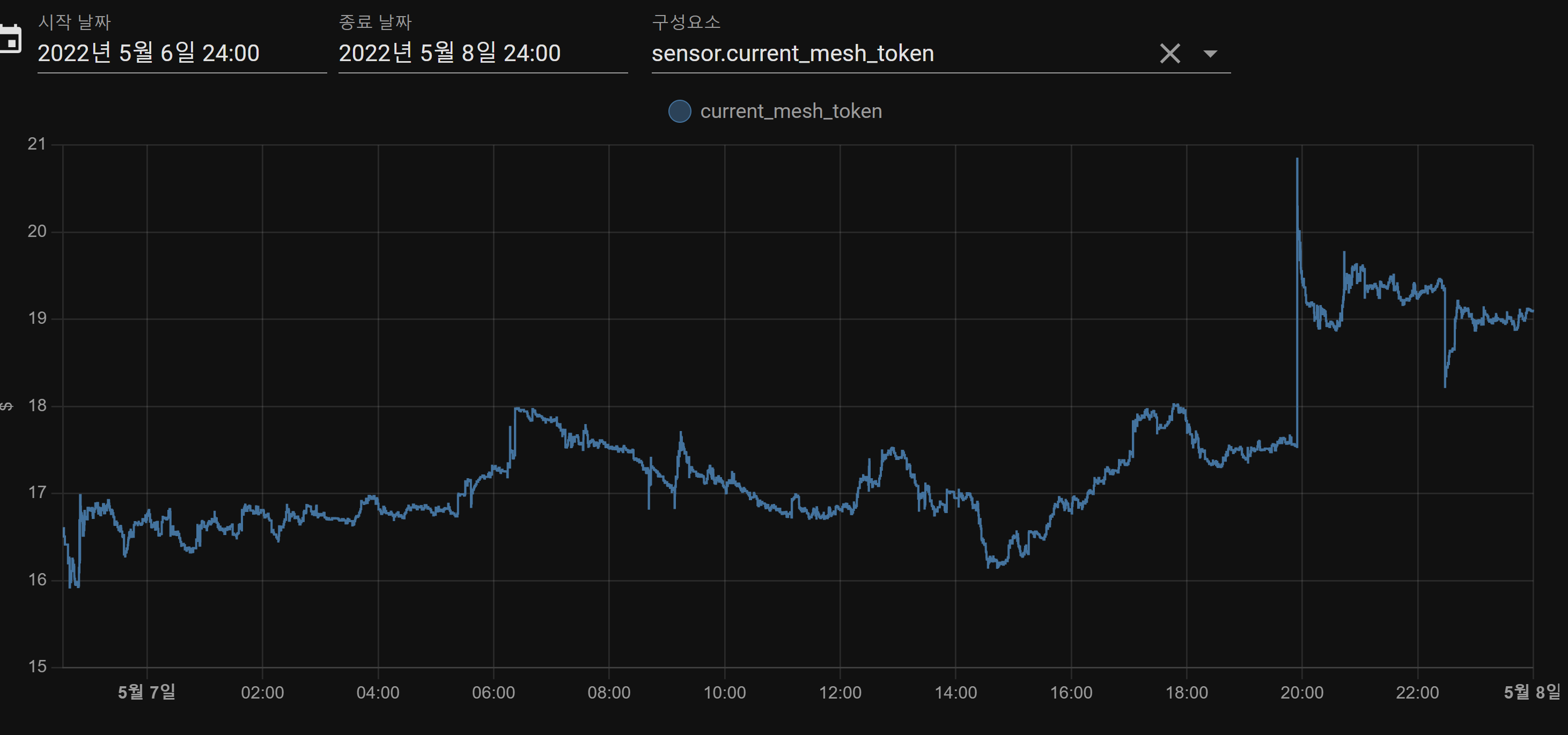Click the y-axis value 21 label
Screen dimensions: 1568x735
[37, 144]
